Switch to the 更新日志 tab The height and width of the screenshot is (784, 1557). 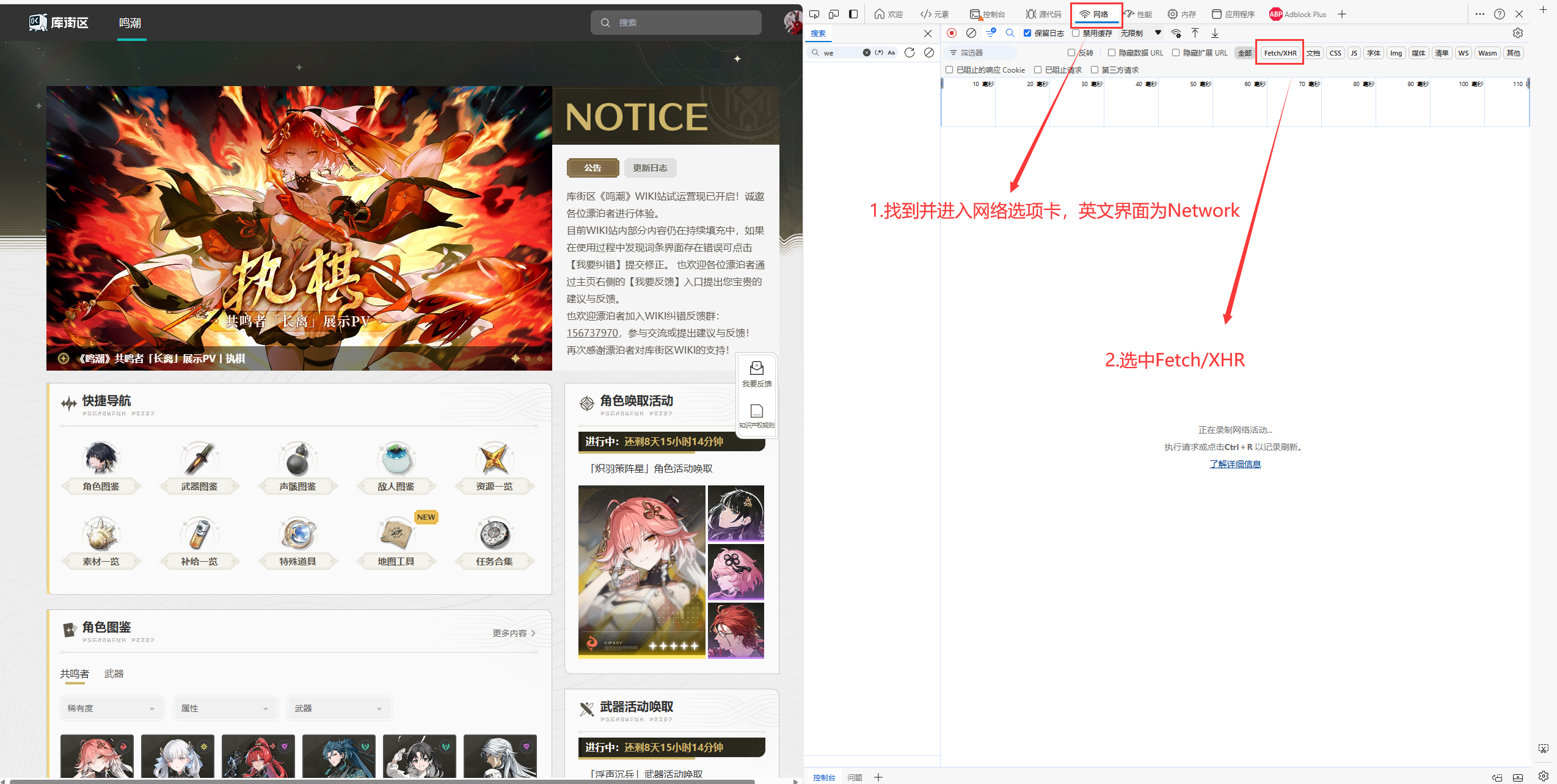pyautogui.click(x=650, y=167)
